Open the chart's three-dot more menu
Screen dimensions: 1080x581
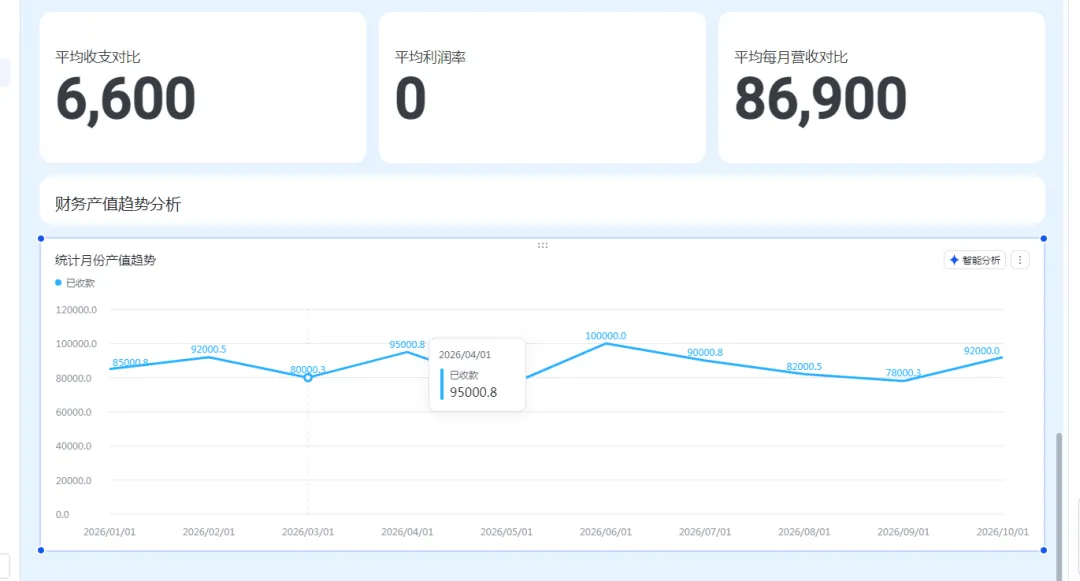[1020, 260]
